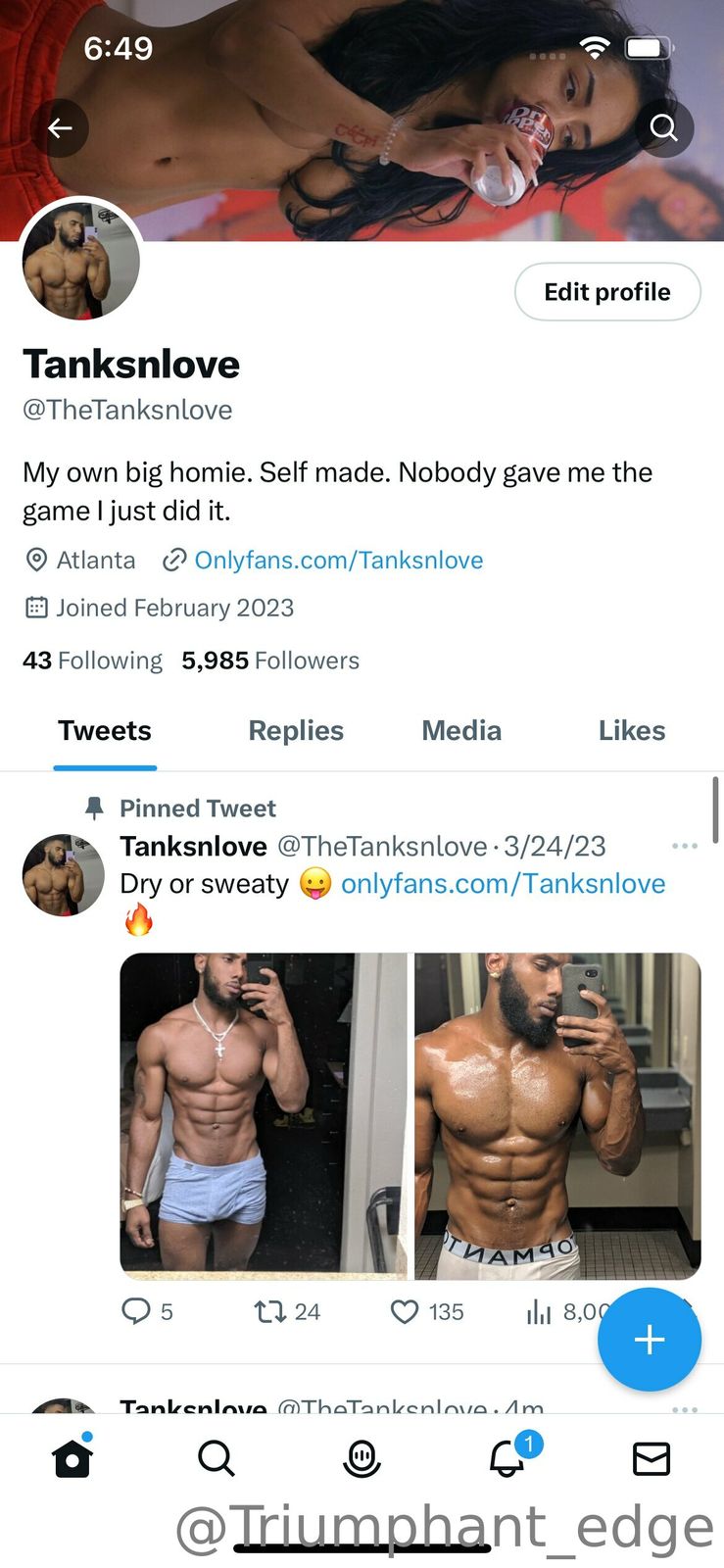Viewport: 724px width, 1568px height.
Task: Open the bottom bar search icon
Action: [x=217, y=1458]
